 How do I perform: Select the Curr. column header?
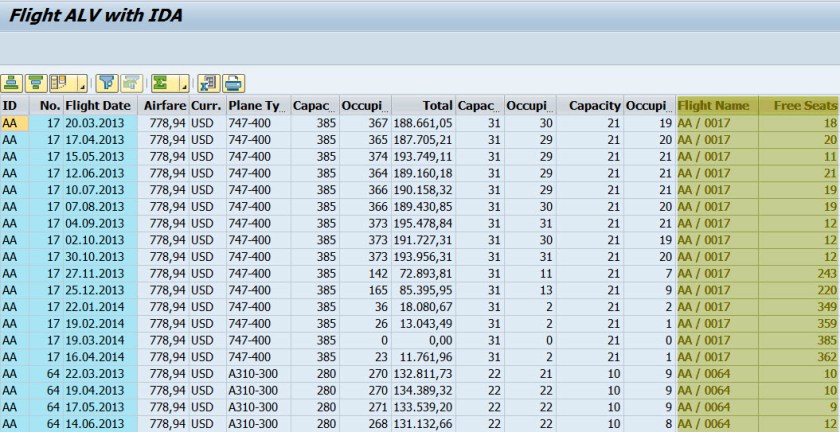click(206, 106)
